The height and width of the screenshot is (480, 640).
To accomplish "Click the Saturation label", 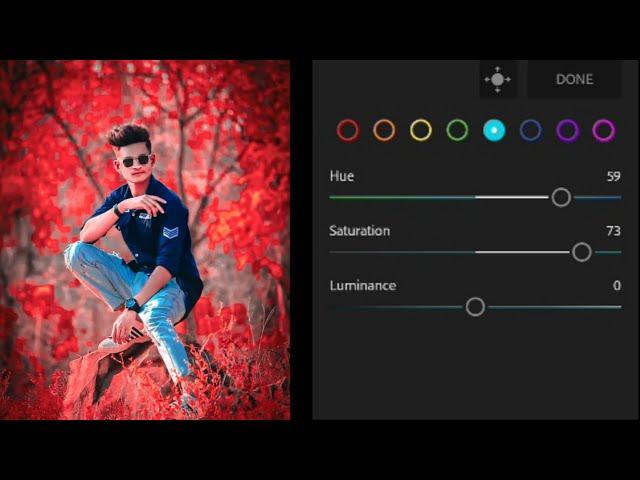I will click(x=360, y=231).
